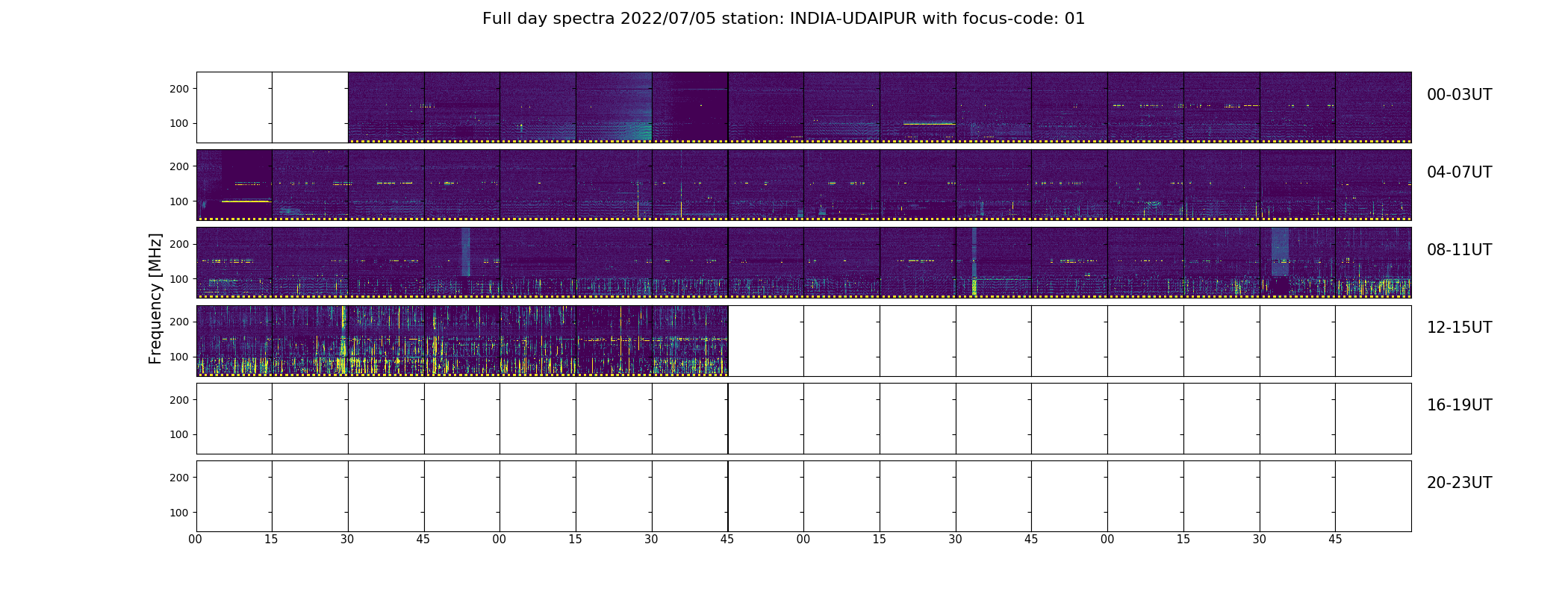The width and height of the screenshot is (1568, 597).
Task: Click the yellow horizontal line in 04-07UT row
Action: tap(246, 201)
